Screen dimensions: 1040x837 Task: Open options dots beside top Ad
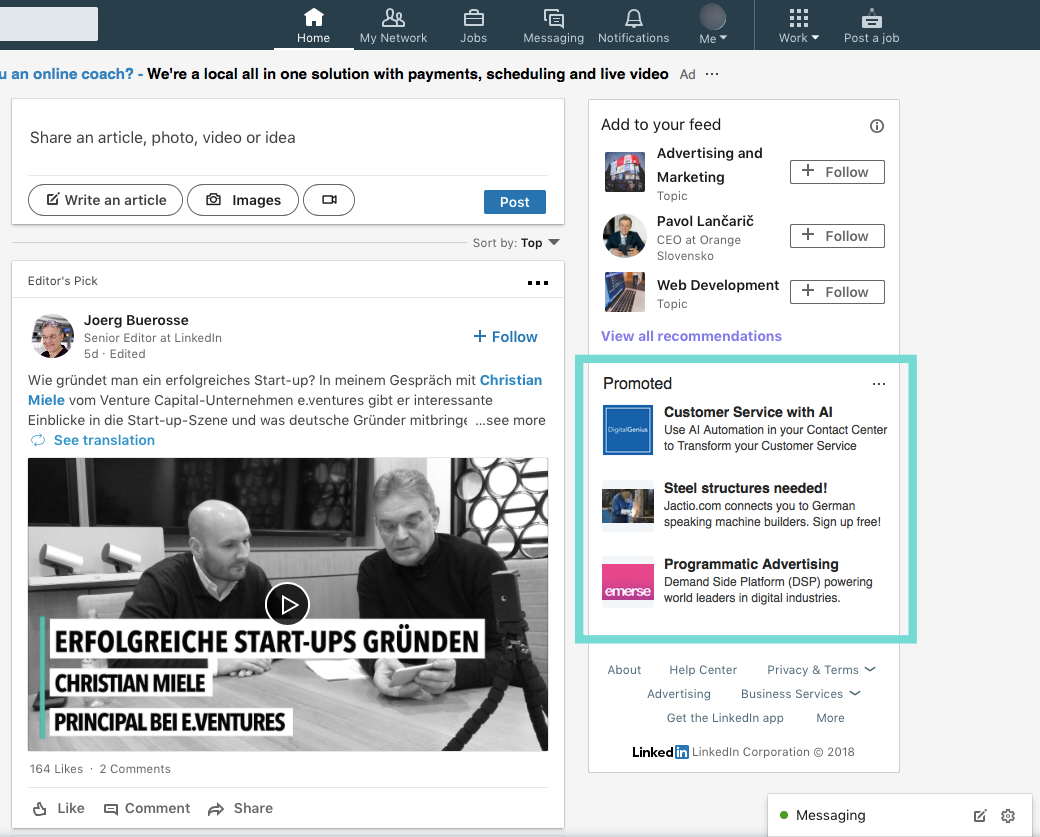coord(712,74)
